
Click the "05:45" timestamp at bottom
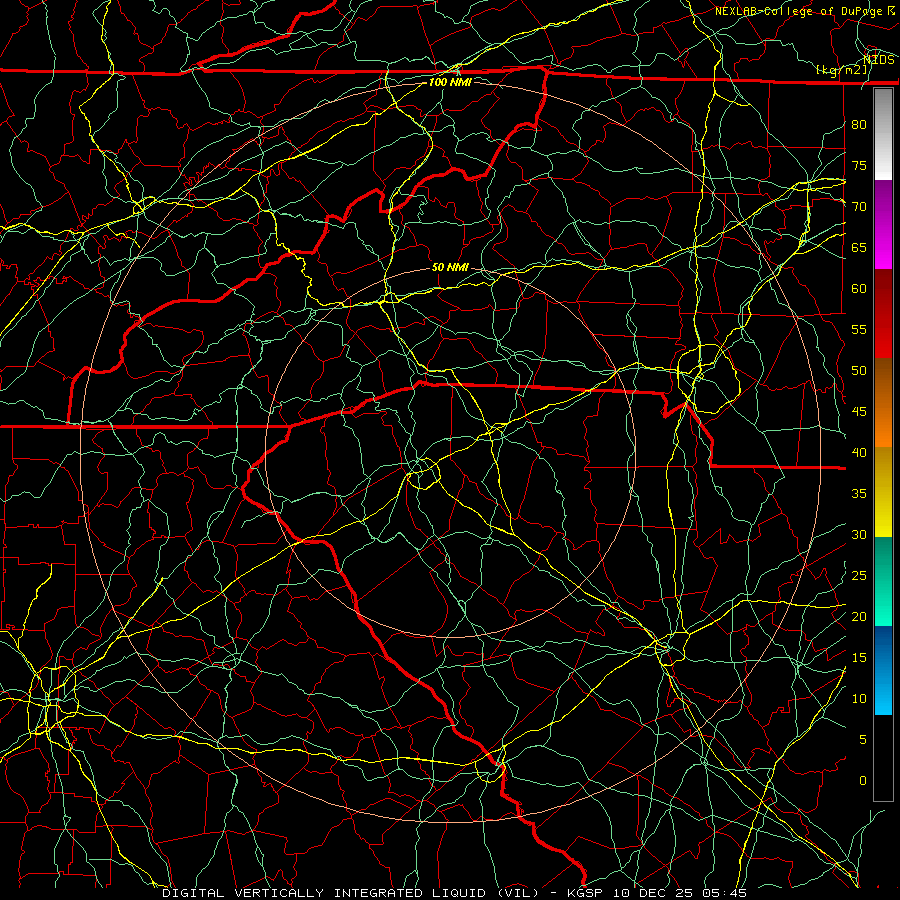click(726, 893)
